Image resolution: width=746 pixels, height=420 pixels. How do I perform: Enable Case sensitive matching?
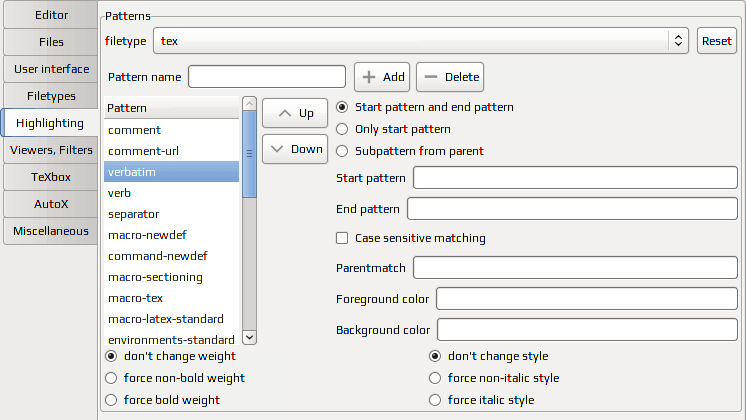tap(411, 238)
